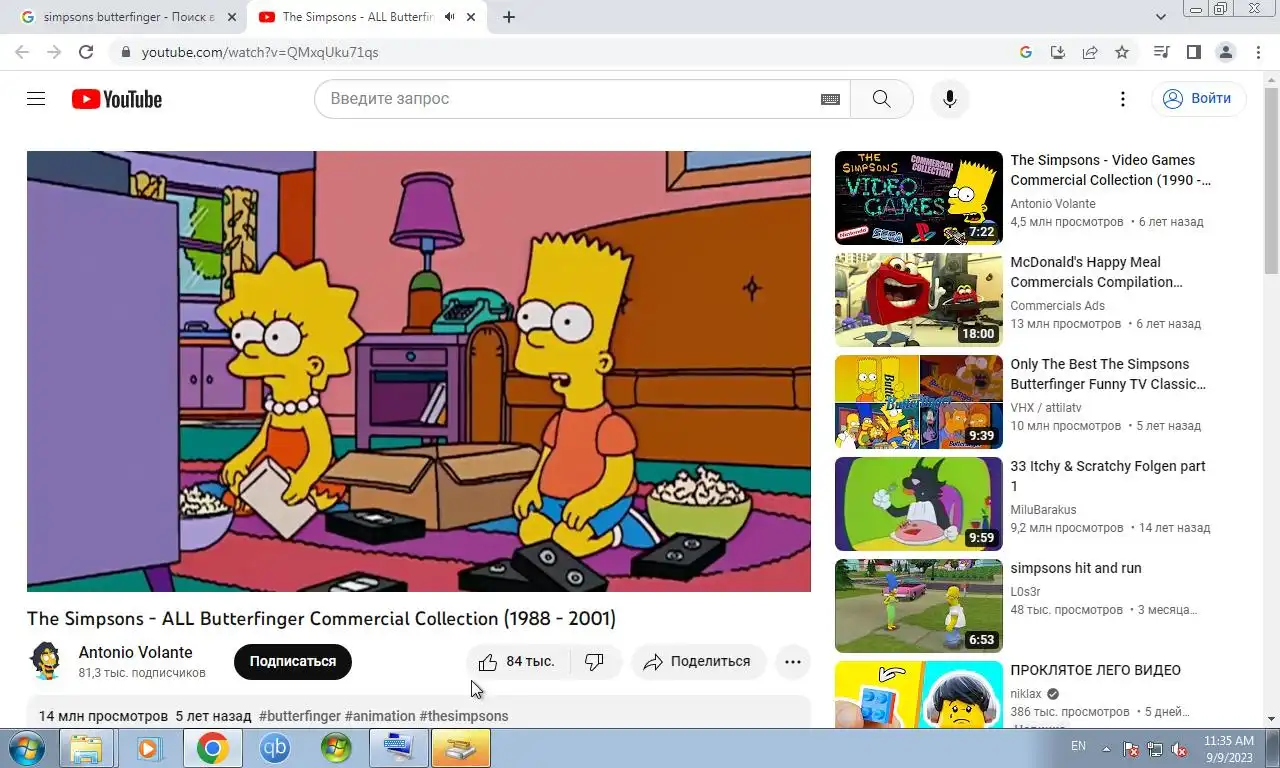This screenshot has height=768, width=1280.
Task: Click the install/download icon in address bar
Action: pyautogui.click(x=1058, y=52)
